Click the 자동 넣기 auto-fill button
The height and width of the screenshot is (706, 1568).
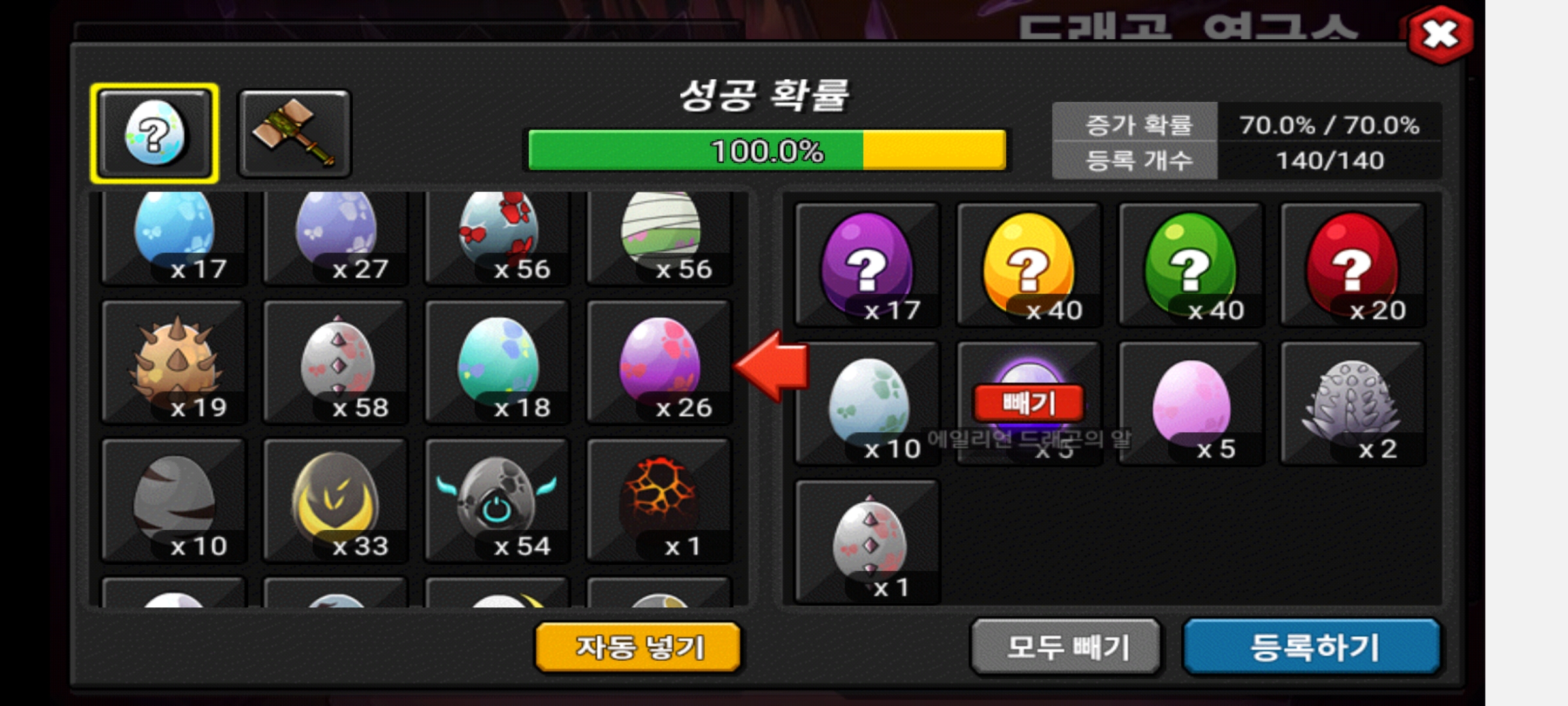638,647
